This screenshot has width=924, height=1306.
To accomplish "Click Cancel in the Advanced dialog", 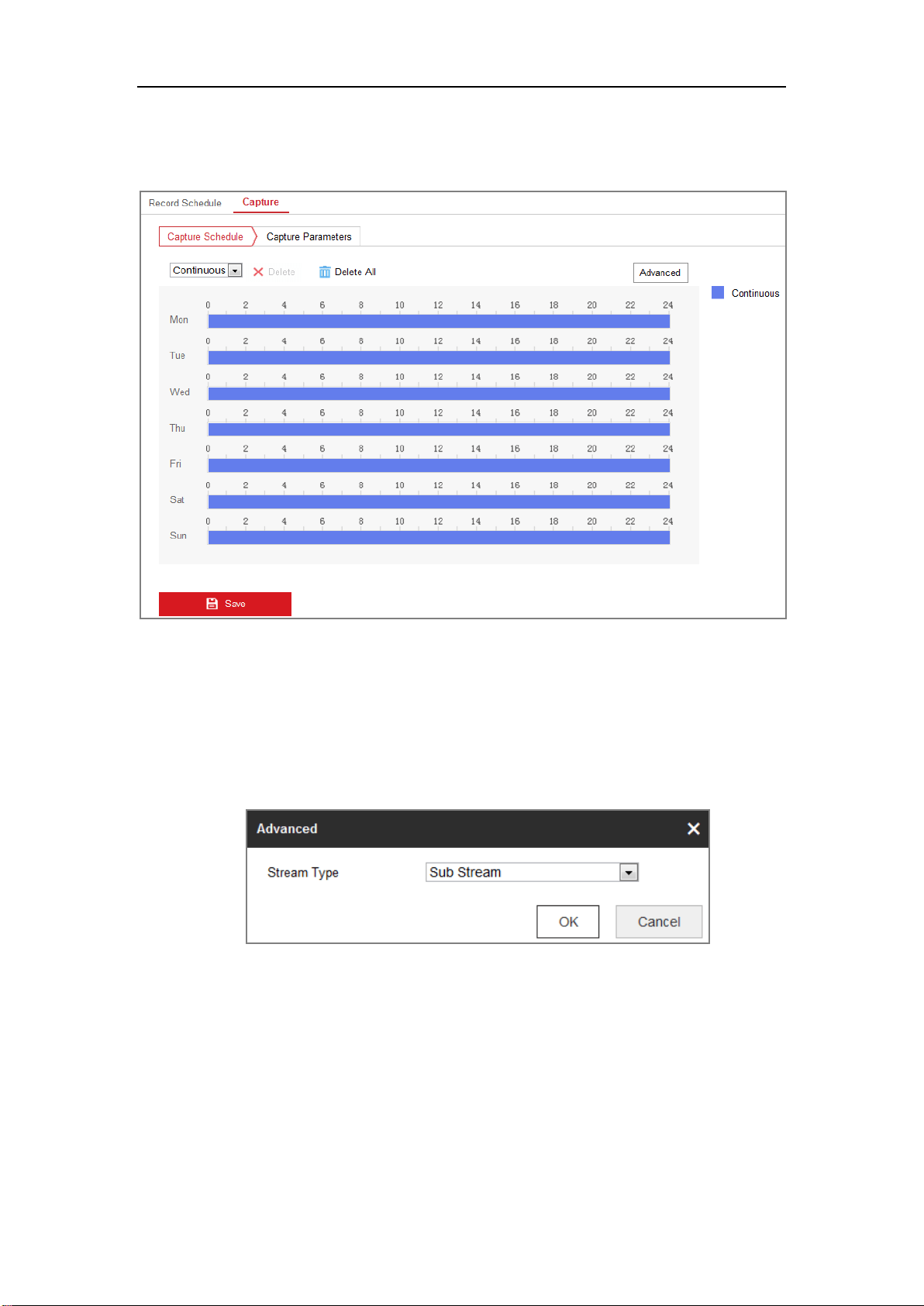I will coord(659,922).
